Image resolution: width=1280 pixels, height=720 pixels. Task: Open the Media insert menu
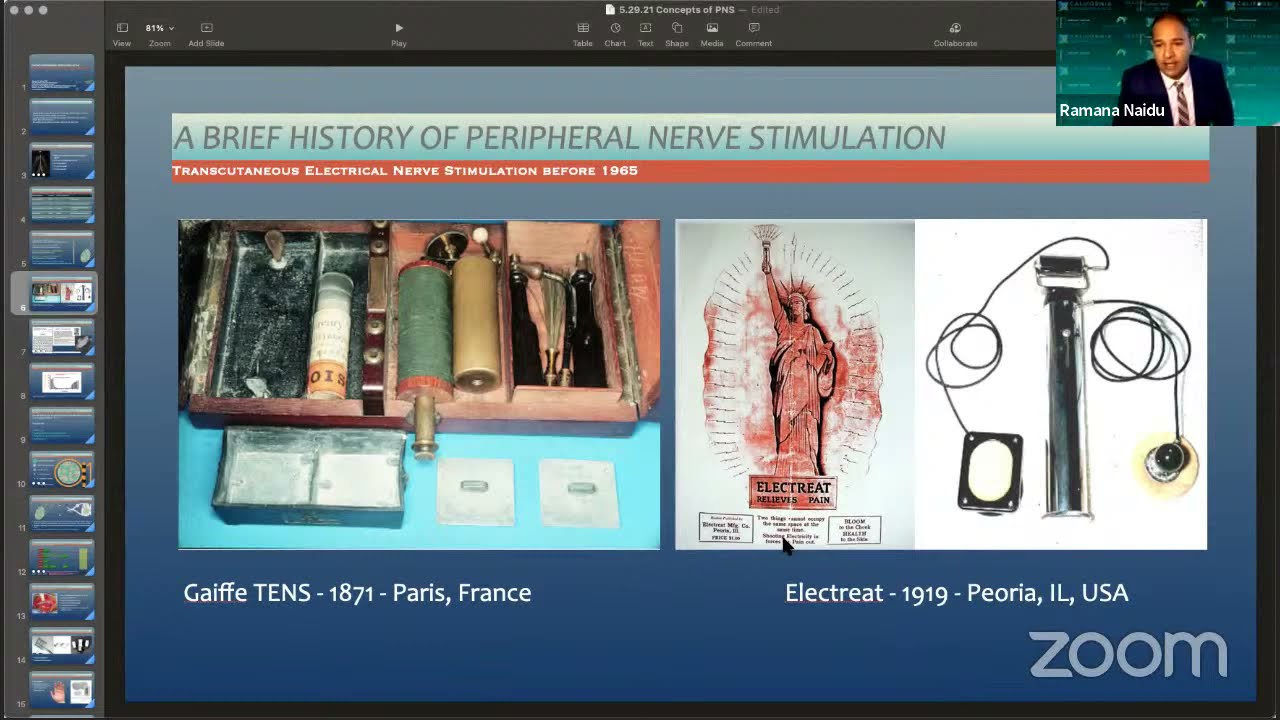tap(712, 34)
